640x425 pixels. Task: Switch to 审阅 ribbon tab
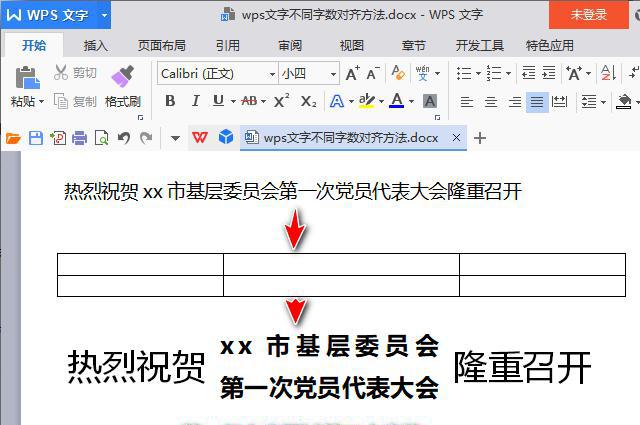(x=290, y=45)
